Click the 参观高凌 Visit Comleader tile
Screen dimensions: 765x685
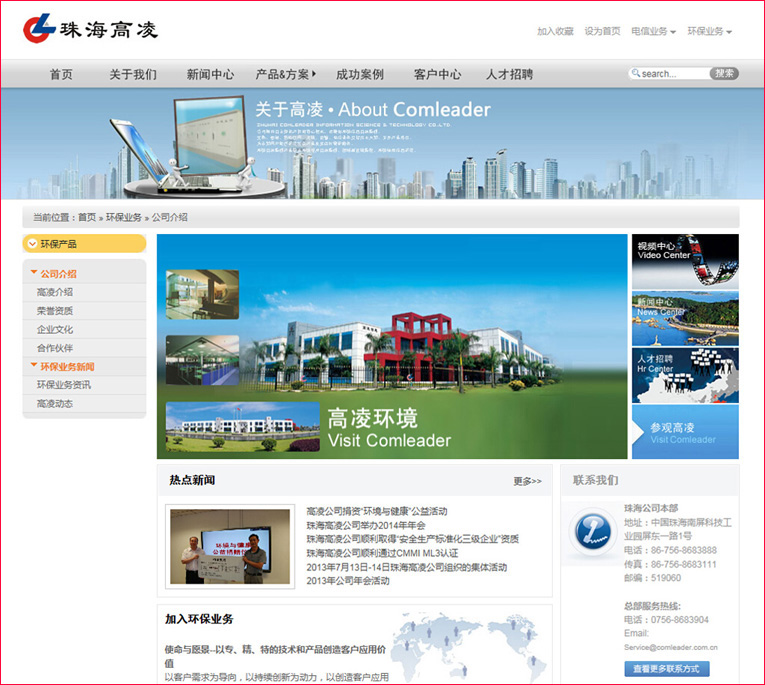tap(685, 432)
